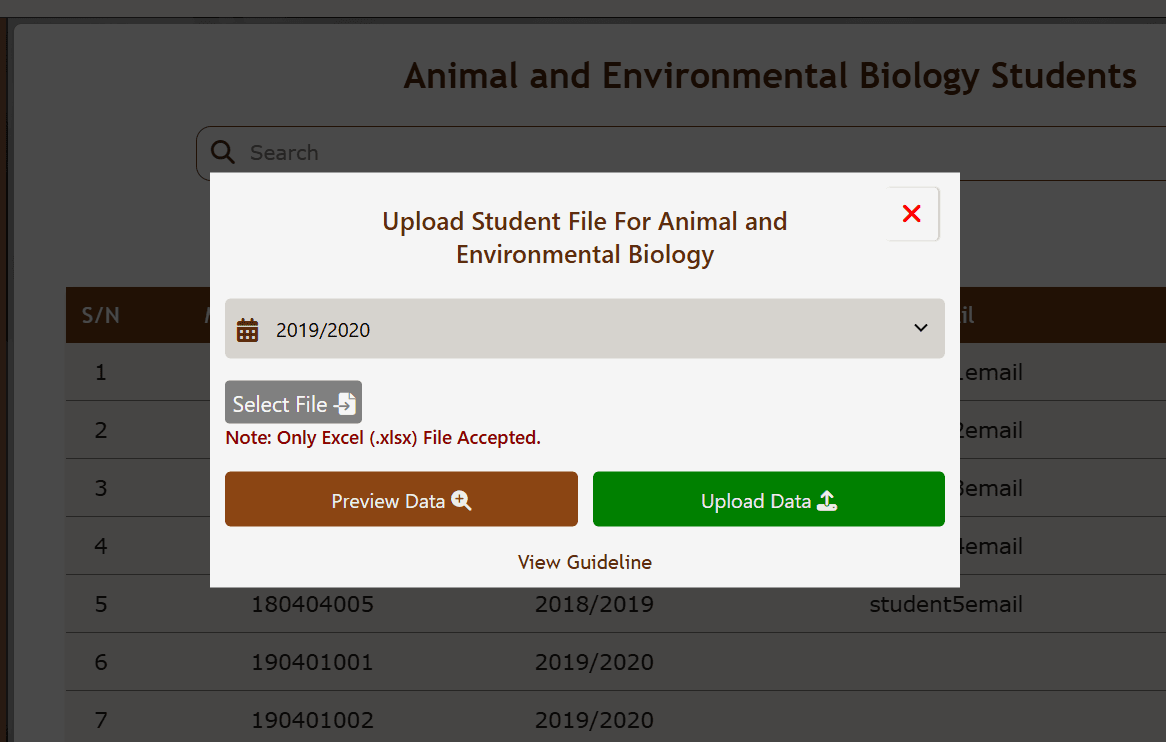Click the green Upload Data button
This screenshot has width=1166, height=742.
pos(768,499)
